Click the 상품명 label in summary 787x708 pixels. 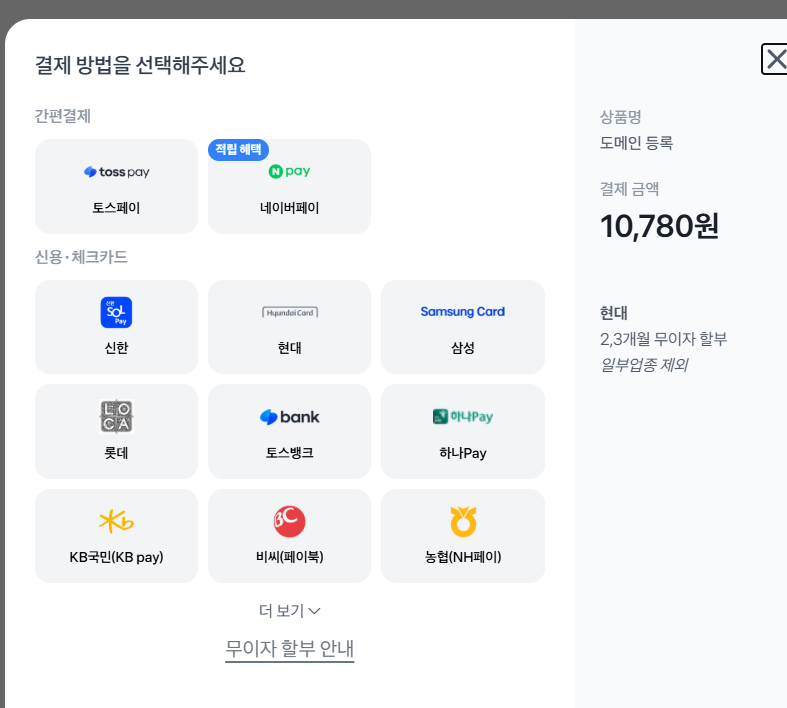tap(621, 117)
